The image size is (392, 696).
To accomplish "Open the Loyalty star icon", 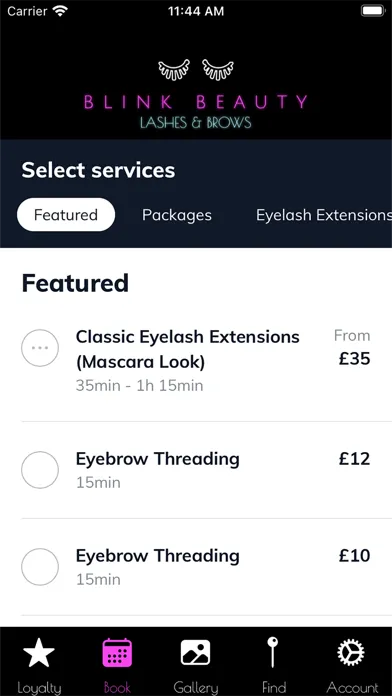I will point(39,653).
